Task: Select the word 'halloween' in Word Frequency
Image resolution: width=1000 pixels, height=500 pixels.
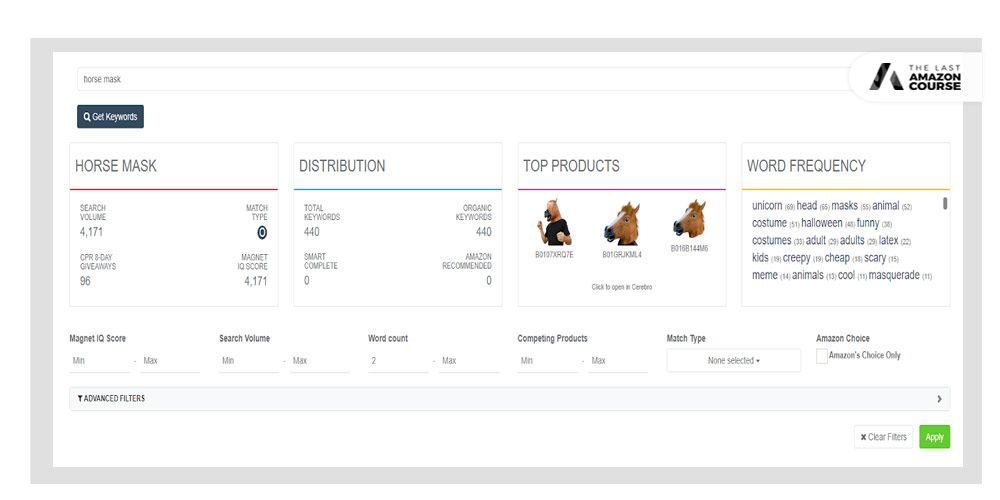Action: pos(822,223)
